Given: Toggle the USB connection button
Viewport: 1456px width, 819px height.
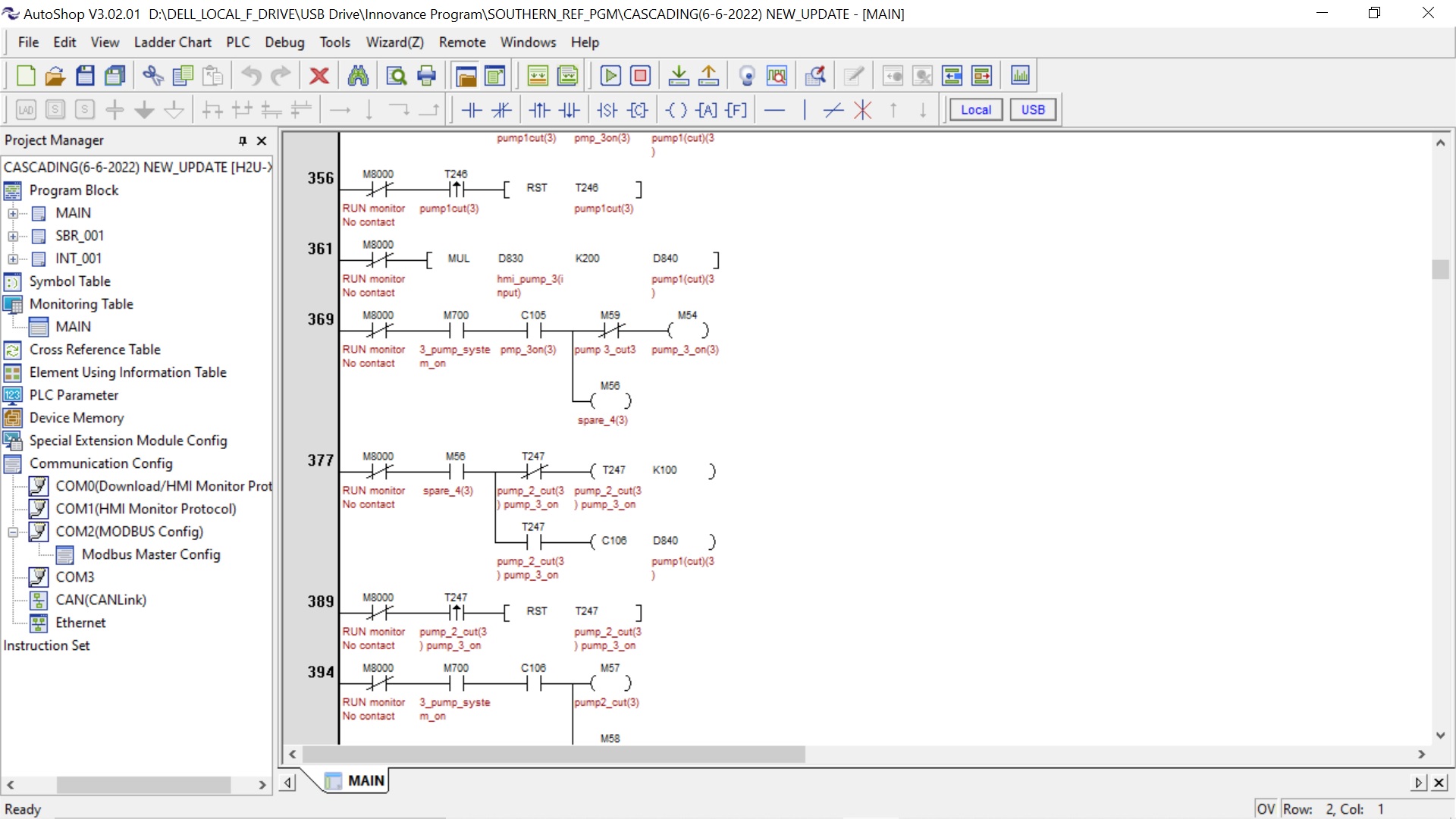Looking at the screenshot, I should (1032, 110).
